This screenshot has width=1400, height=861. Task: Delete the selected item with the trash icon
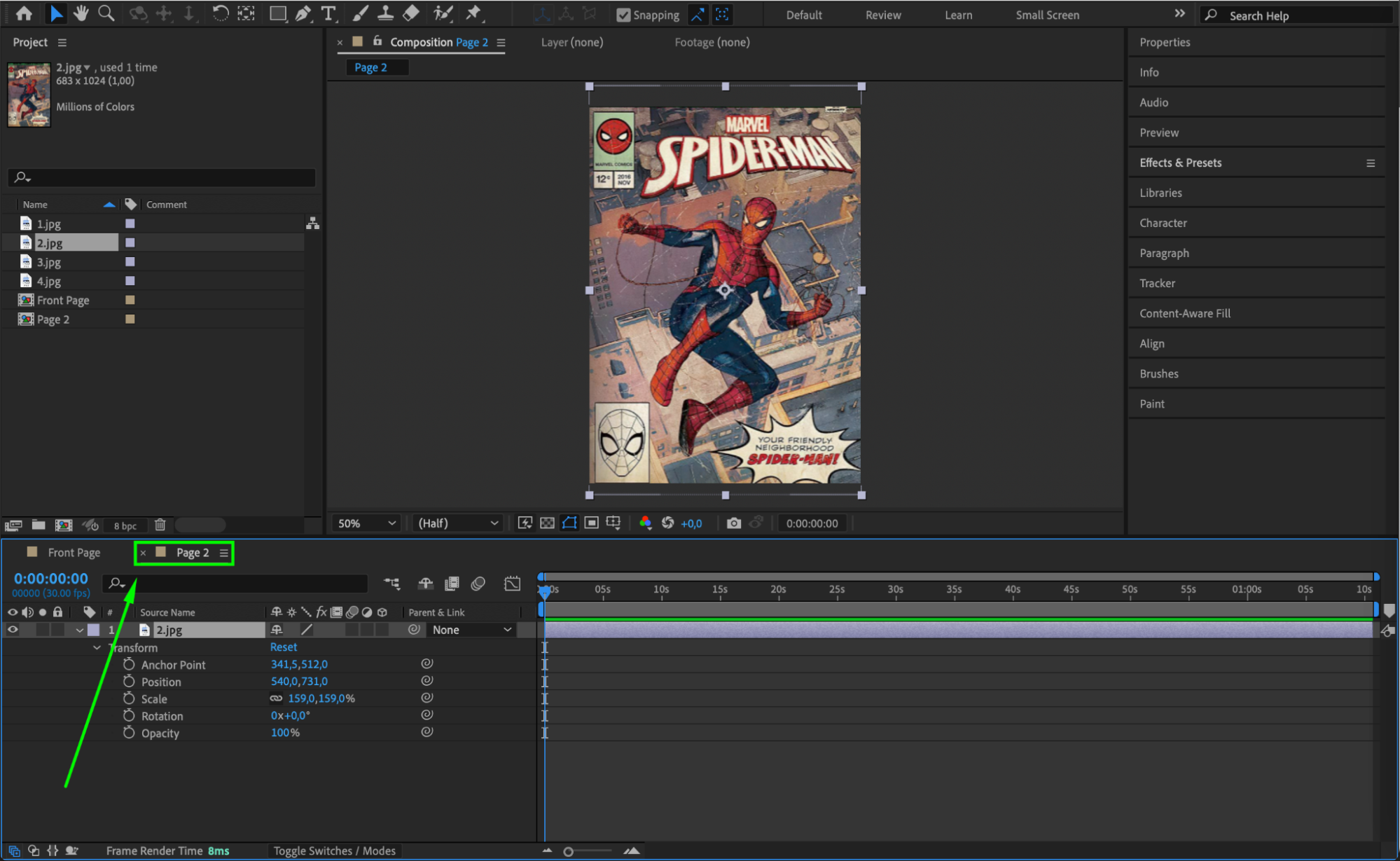point(160,525)
